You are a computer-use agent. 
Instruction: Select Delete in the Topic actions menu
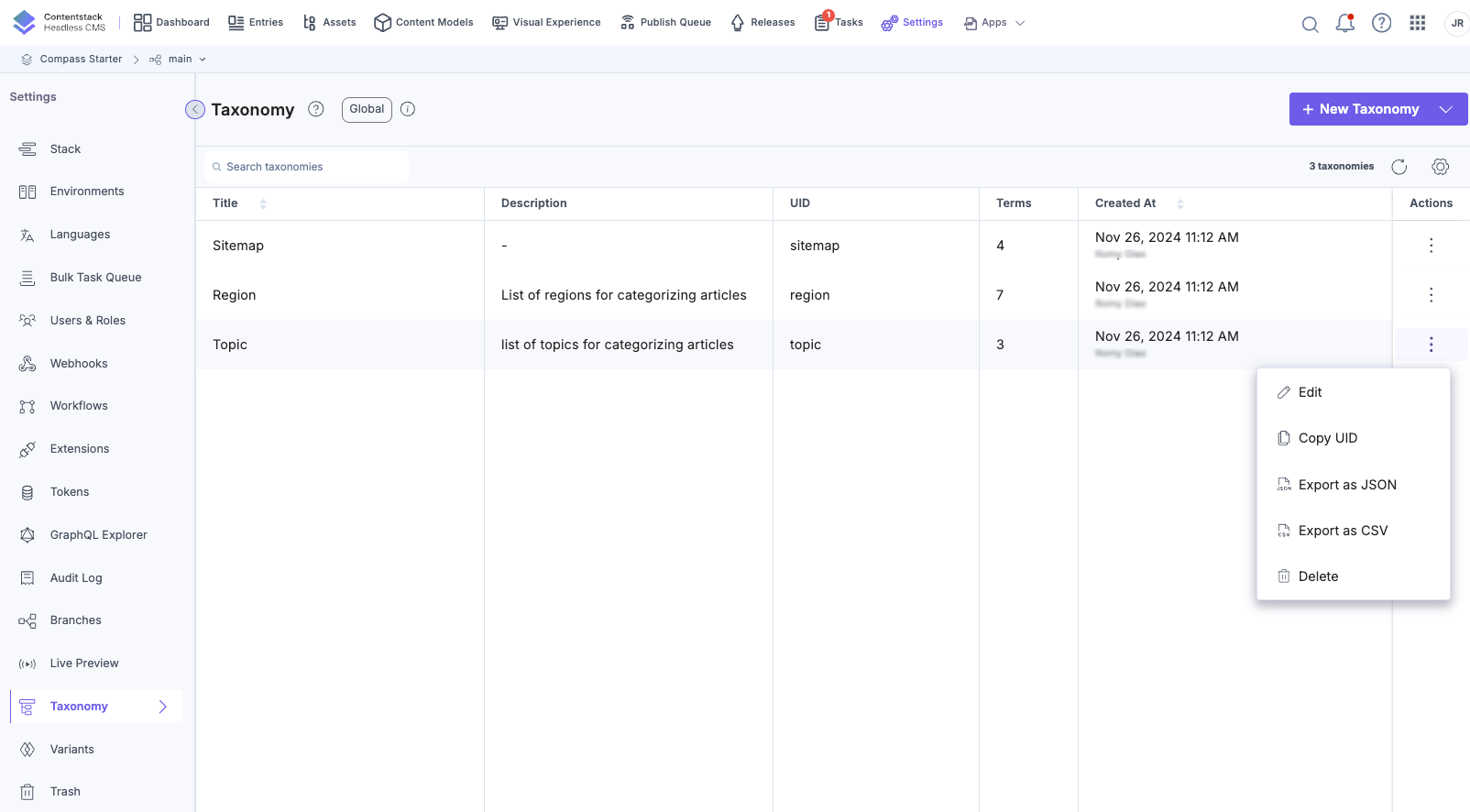point(1317,576)
